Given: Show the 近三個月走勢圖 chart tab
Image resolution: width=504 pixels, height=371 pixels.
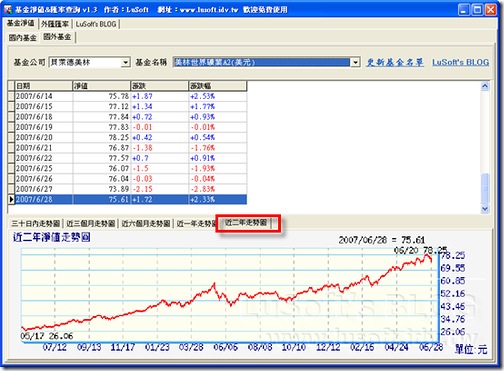Looking at the screenshot, I should [x=91, y=223].
